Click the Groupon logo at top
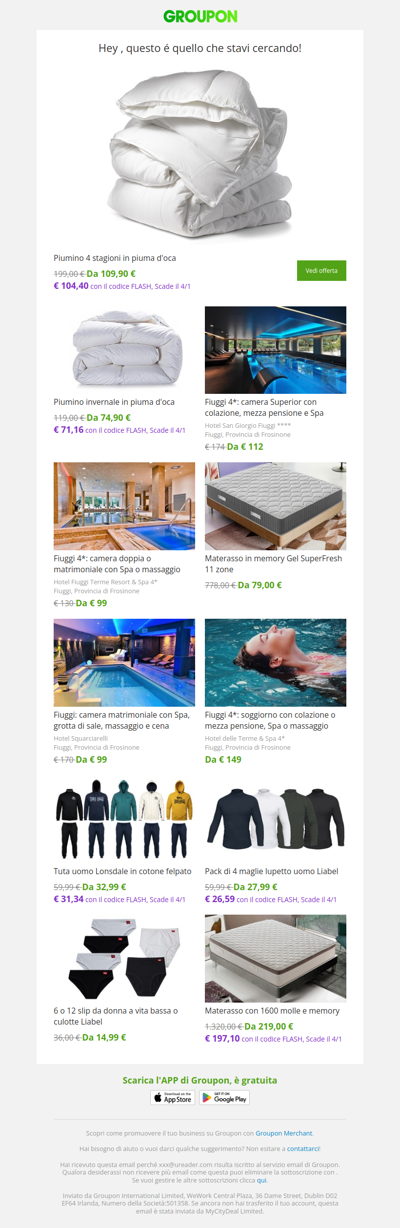400x1228 pixels. pos(200,16)
